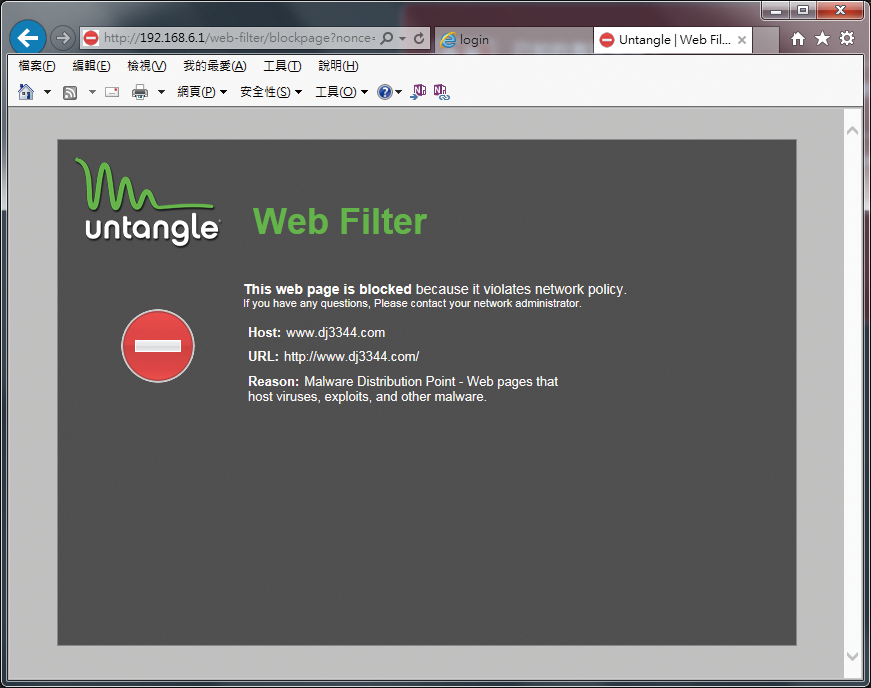Screen dimensions: 871x688
Task: Click the address bar URL field
Action: click(x=239, y=38)
